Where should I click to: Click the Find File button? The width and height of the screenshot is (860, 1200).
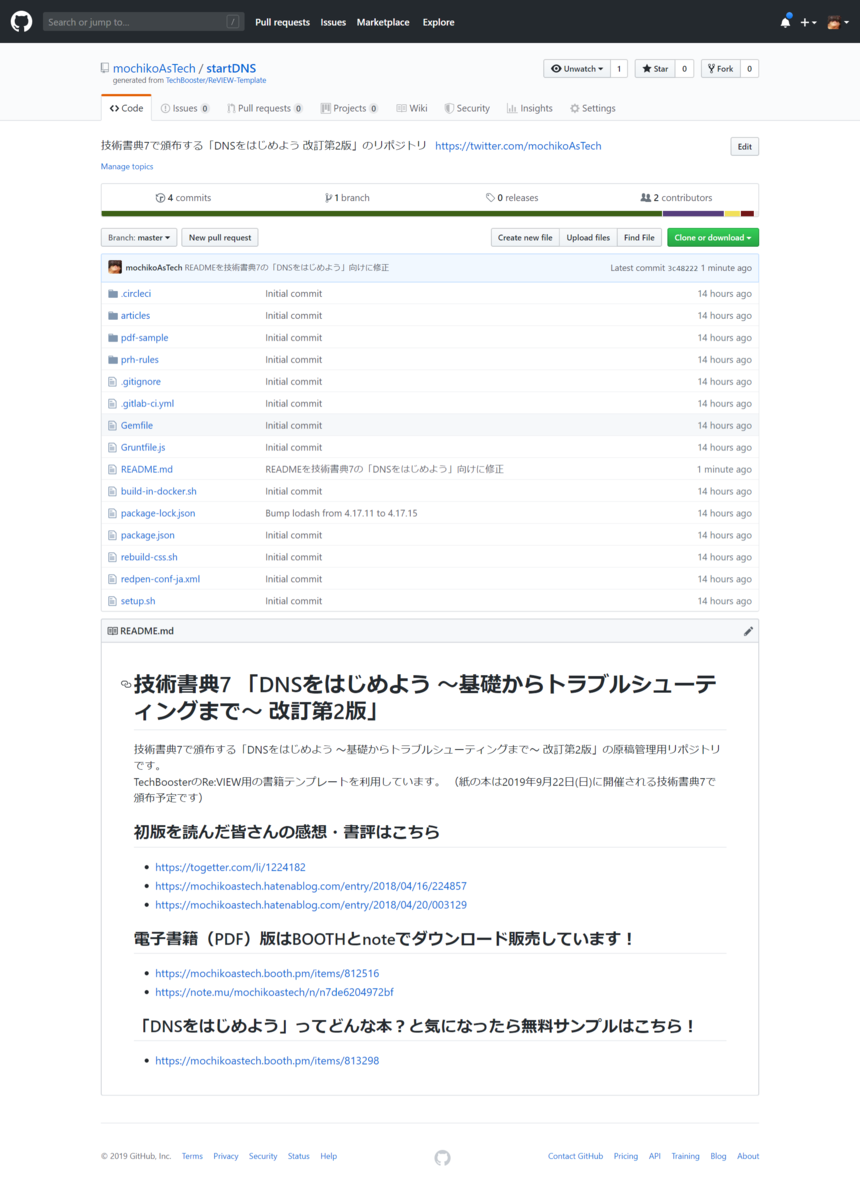click(x=639, y=237)
